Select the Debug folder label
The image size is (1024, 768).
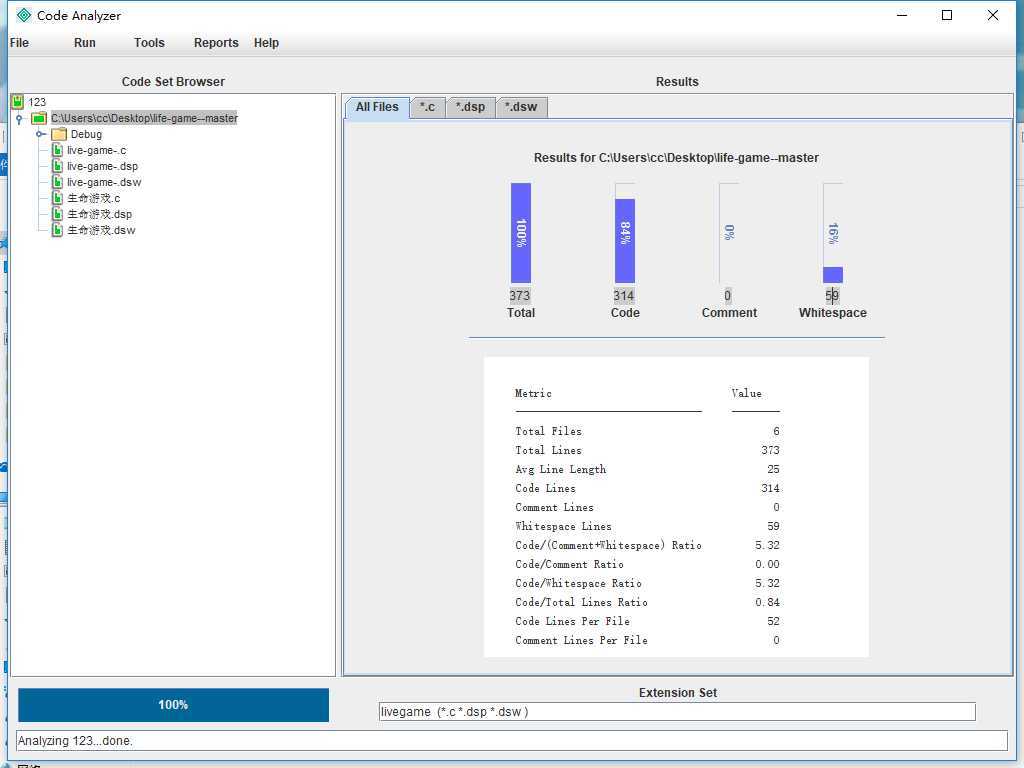[86, 134]
